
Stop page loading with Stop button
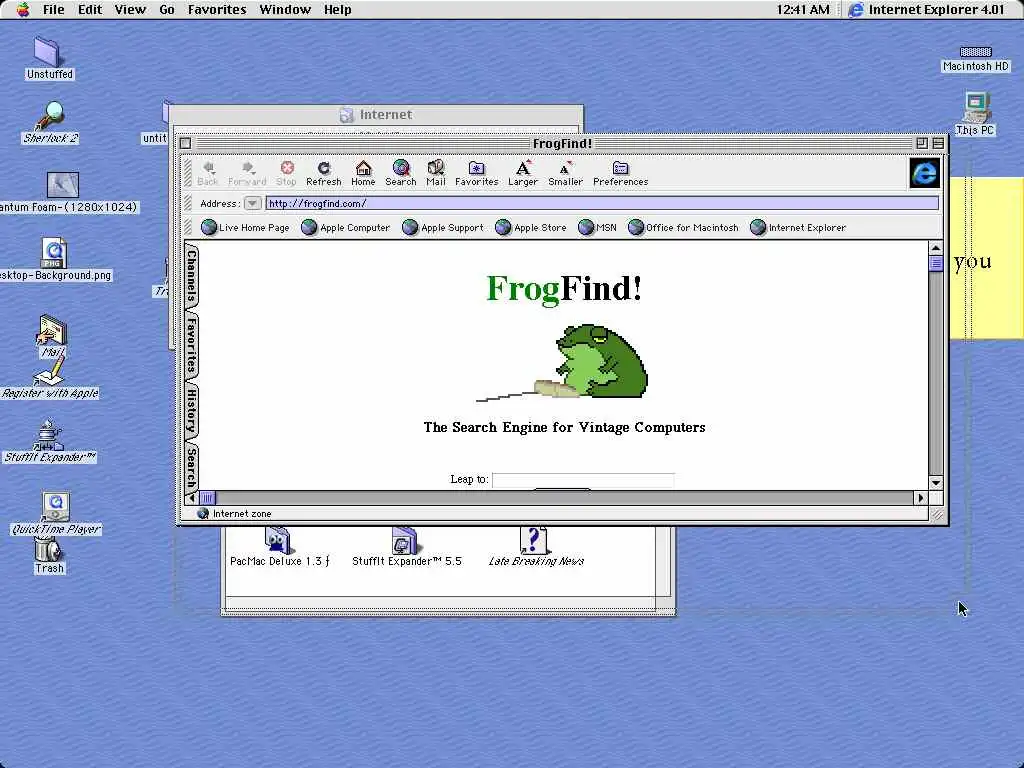(286, 174)
